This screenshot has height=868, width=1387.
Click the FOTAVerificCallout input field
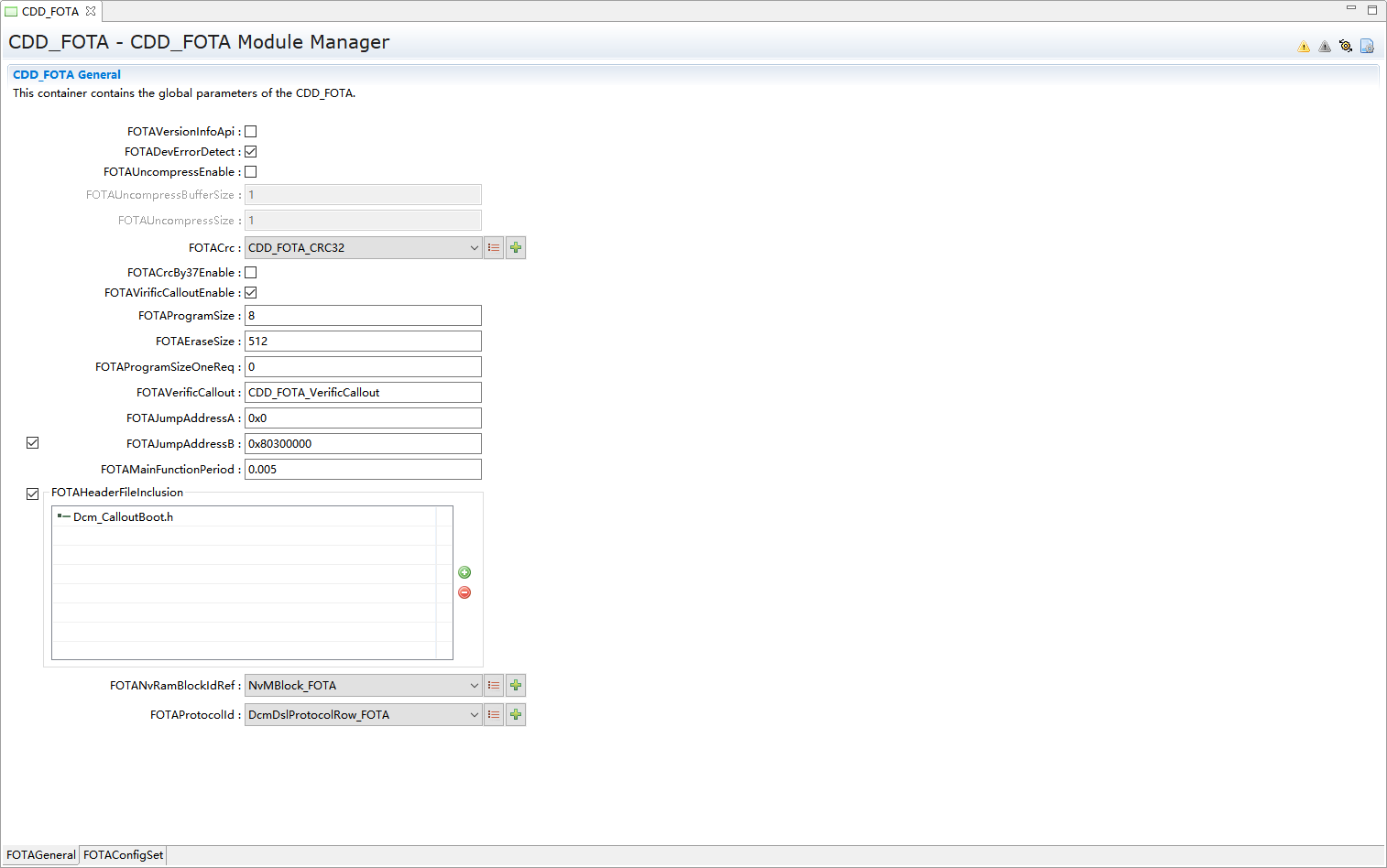[x=363, y=393]
